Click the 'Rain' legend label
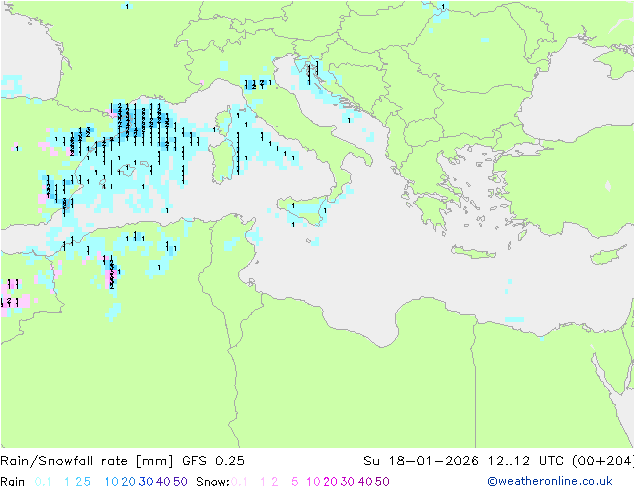The image size is (634, 490). (13, 482)
